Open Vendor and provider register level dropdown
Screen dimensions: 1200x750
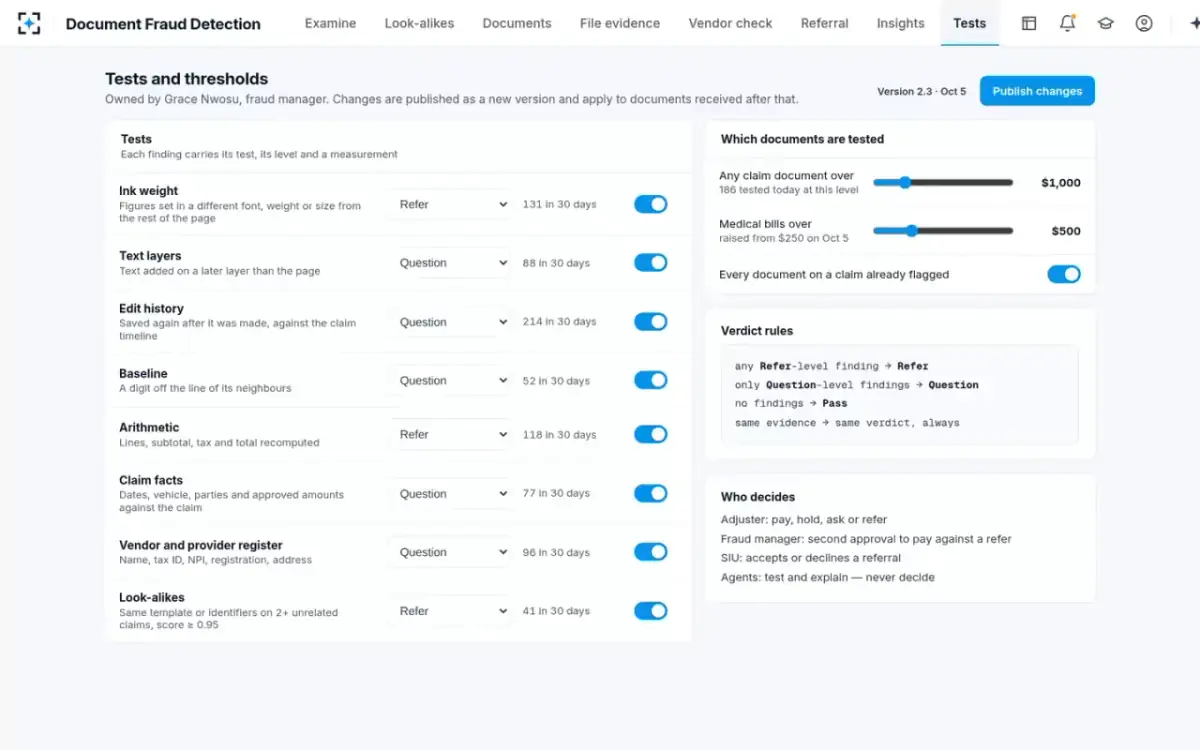(x=452, y=552)
